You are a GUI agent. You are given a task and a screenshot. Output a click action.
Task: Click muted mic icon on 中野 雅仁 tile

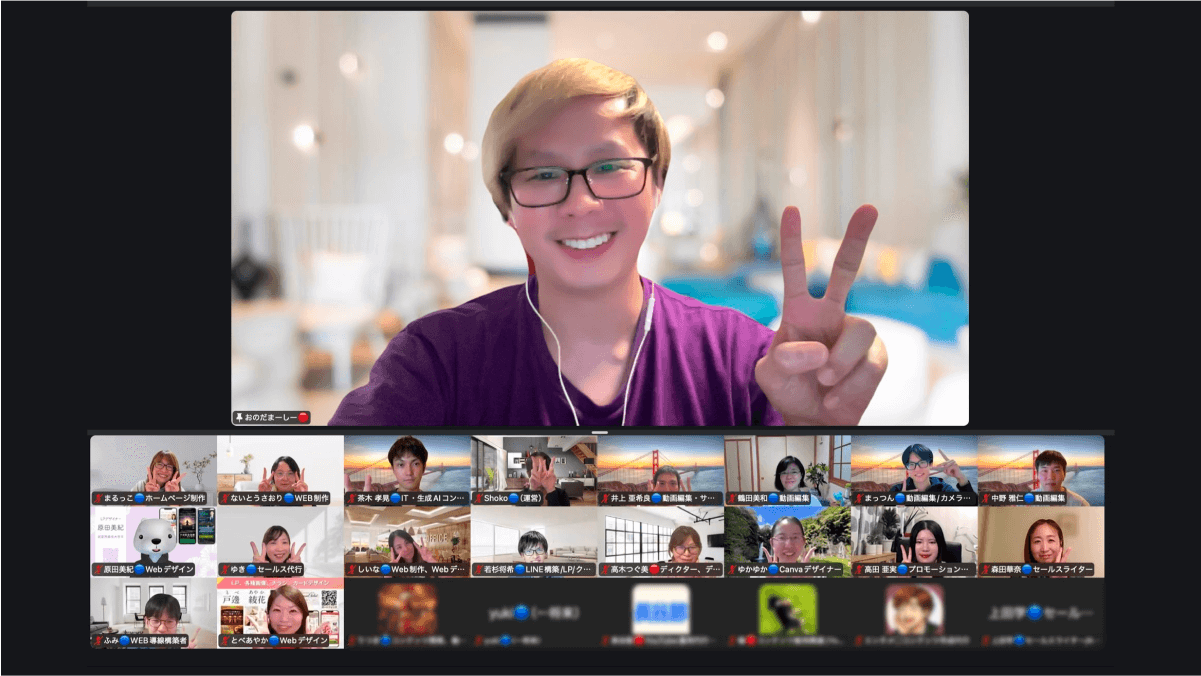click(986, 498)
